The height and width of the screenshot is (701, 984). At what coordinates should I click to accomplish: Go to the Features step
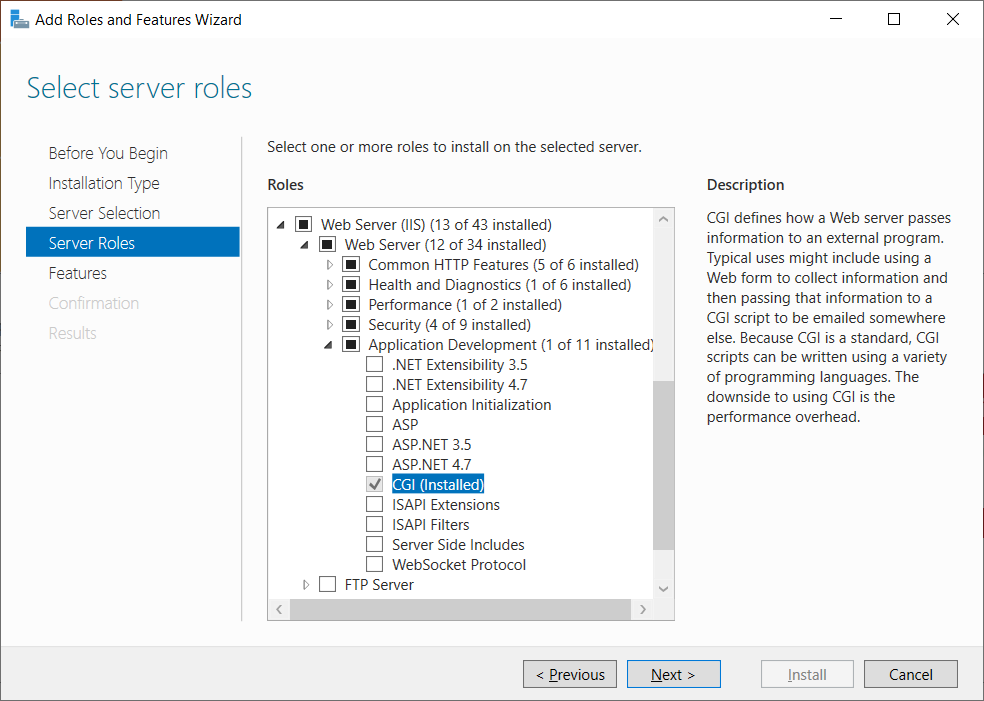click(x=78, y=273)
